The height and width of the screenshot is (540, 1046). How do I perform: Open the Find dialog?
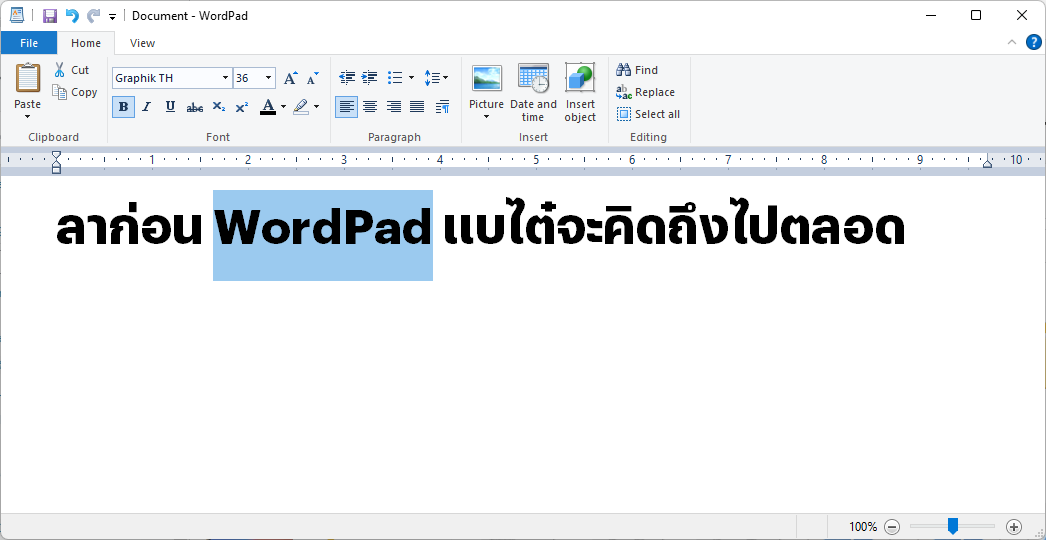click(637, 69)
